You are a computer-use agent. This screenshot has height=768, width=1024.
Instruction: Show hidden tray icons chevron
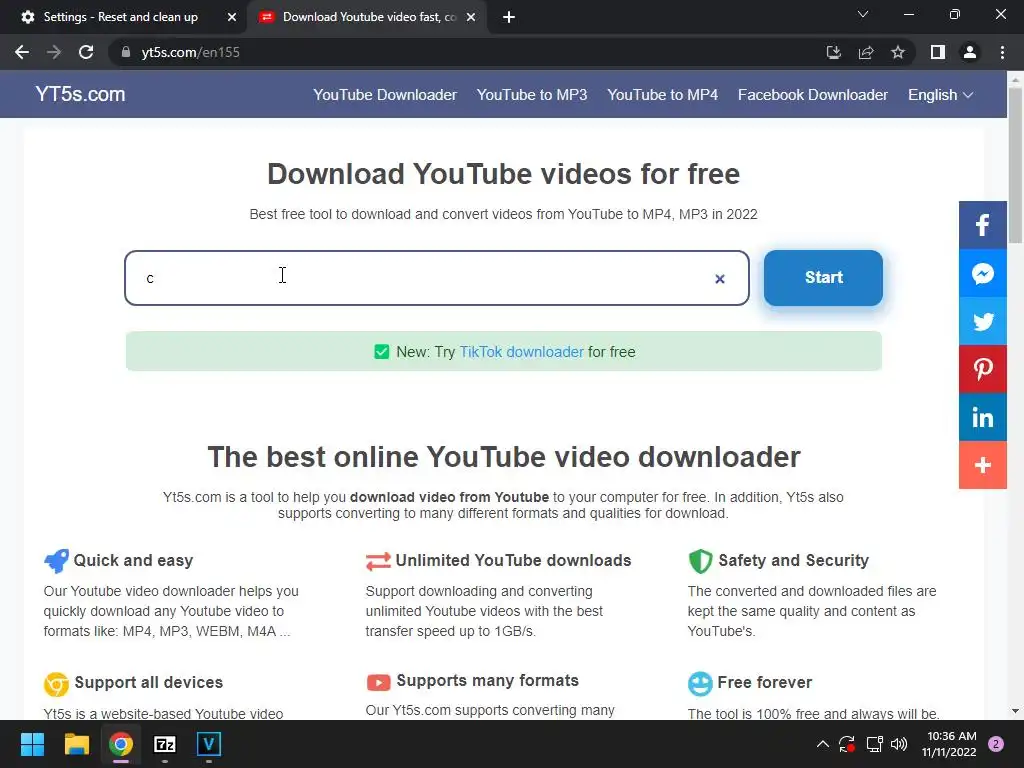coord(823,744)
